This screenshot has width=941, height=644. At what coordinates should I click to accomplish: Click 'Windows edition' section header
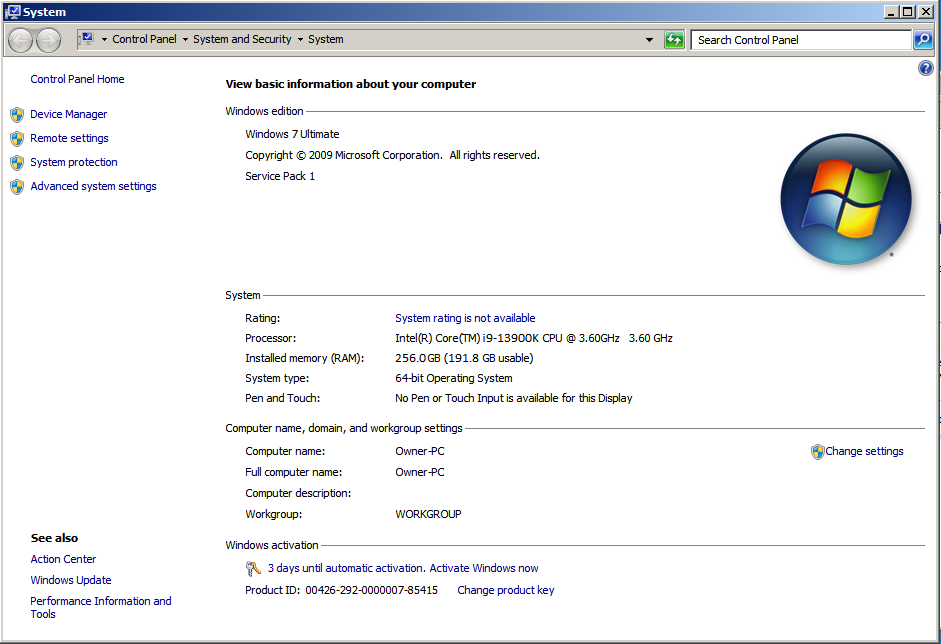(264, 111)
